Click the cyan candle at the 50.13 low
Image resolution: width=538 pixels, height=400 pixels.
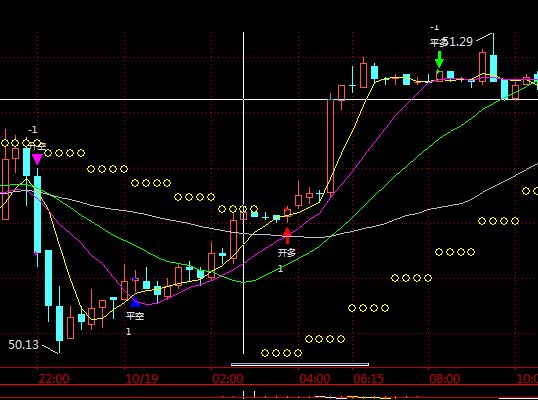59,323
